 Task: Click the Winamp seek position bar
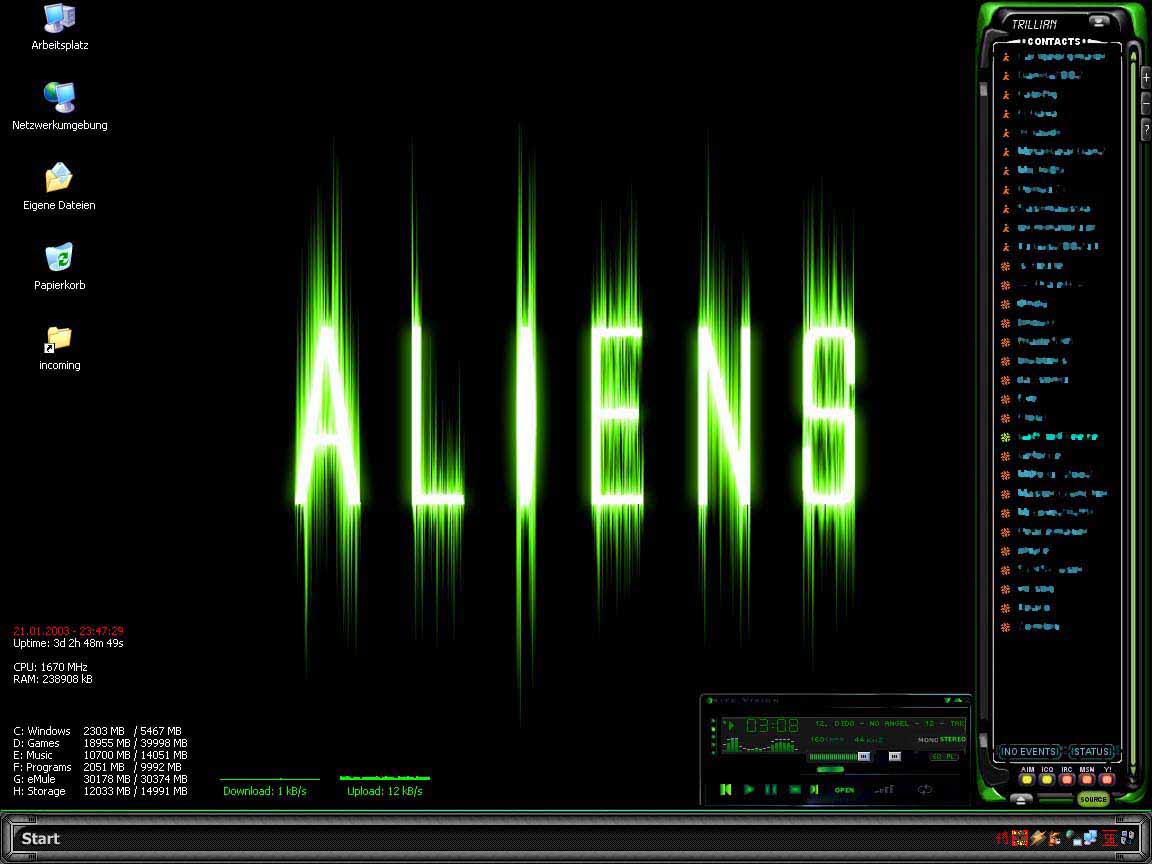tap(830, 769)
